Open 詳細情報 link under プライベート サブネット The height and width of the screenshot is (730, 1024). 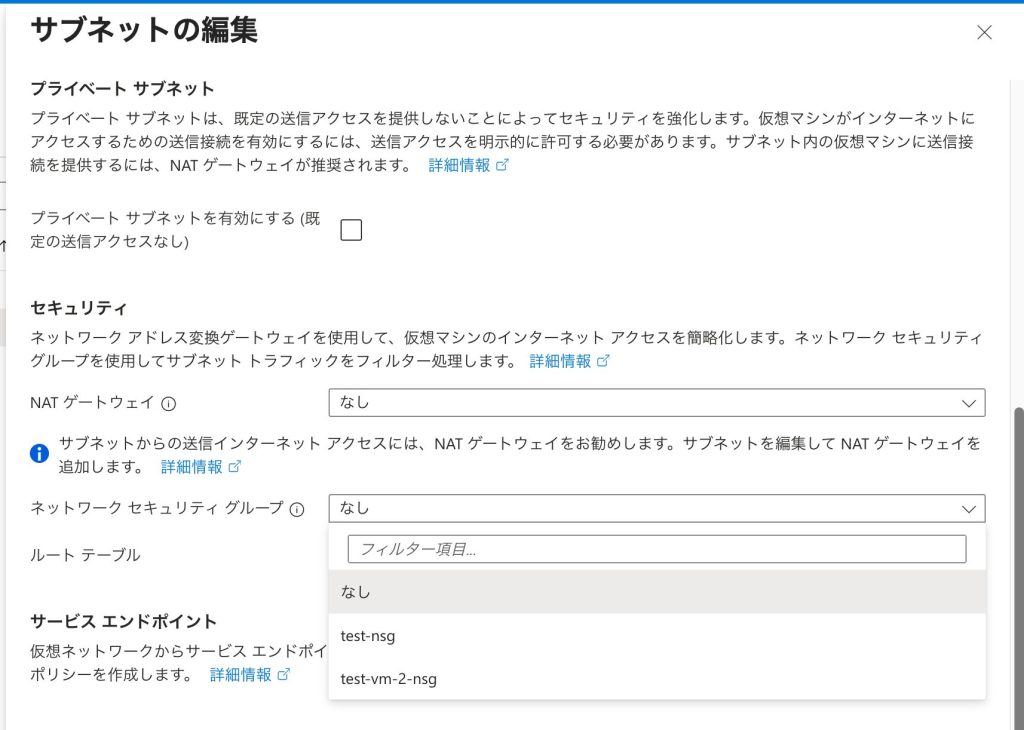[x=459, y=166]
